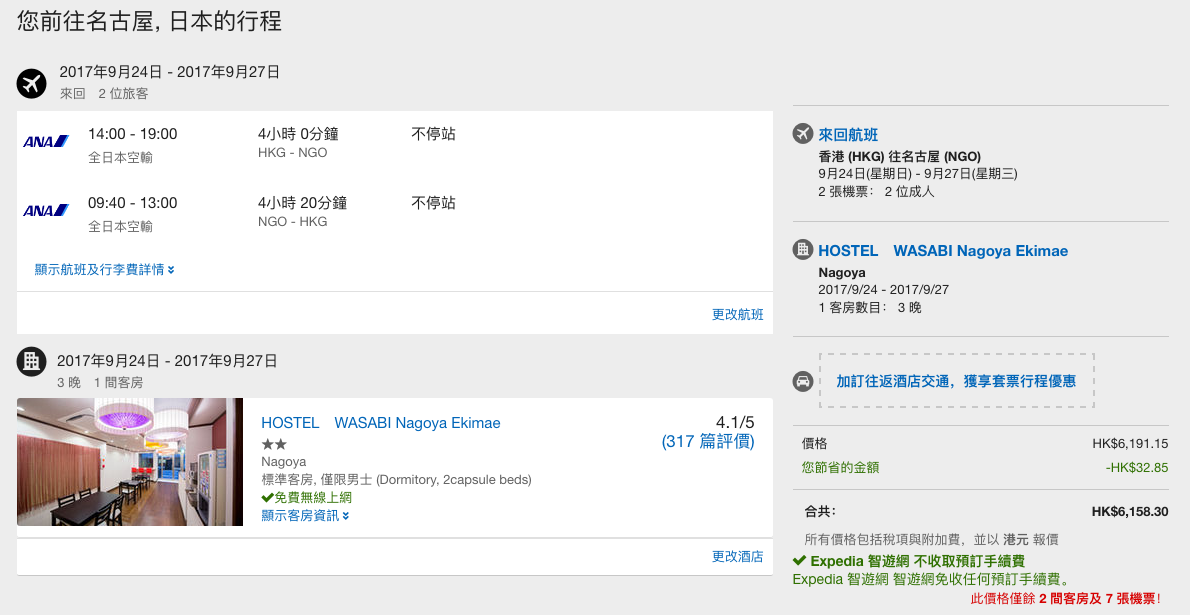Screen dimensions: 1190x615
Task: Click the car icon beside transport offer
Action: click(x=803, y=381)
